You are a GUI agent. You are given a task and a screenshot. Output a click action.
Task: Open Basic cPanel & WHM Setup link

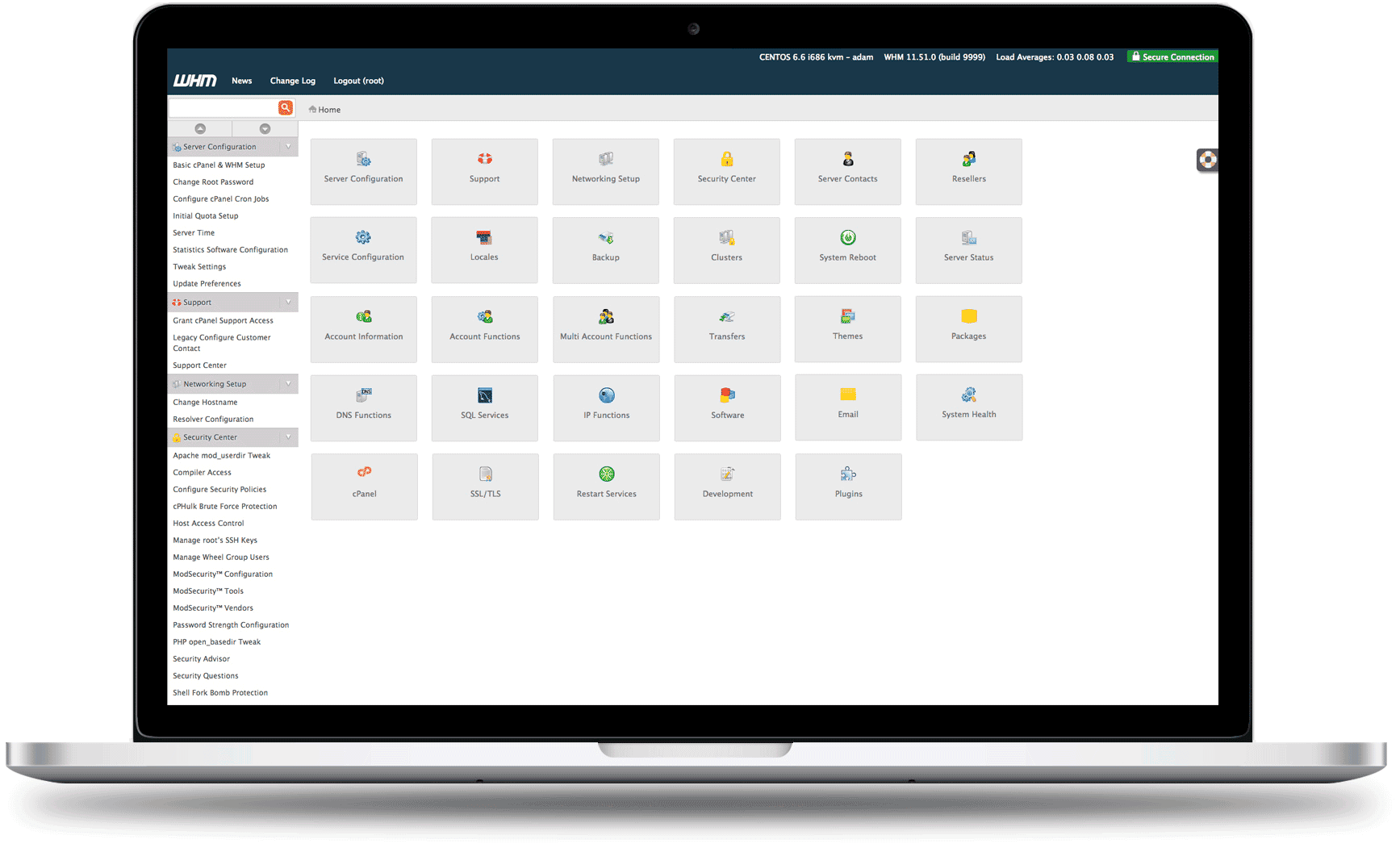coord(219,165)
